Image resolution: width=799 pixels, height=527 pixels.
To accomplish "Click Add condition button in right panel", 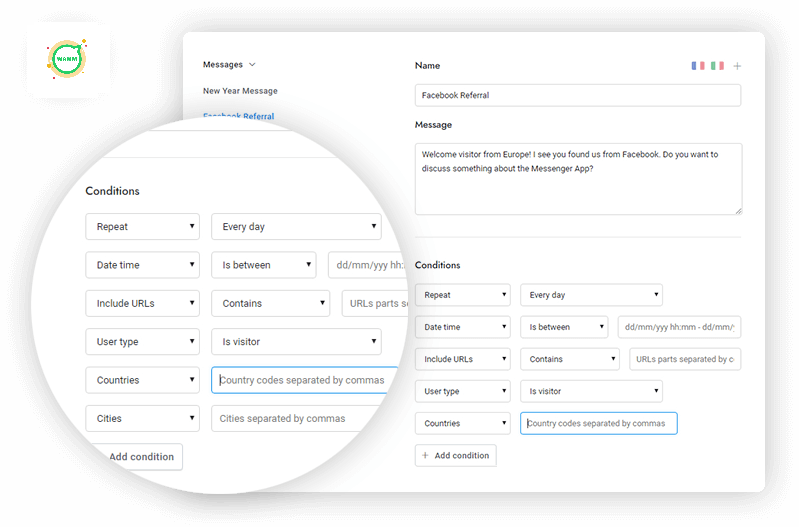I will coord(456,455).
